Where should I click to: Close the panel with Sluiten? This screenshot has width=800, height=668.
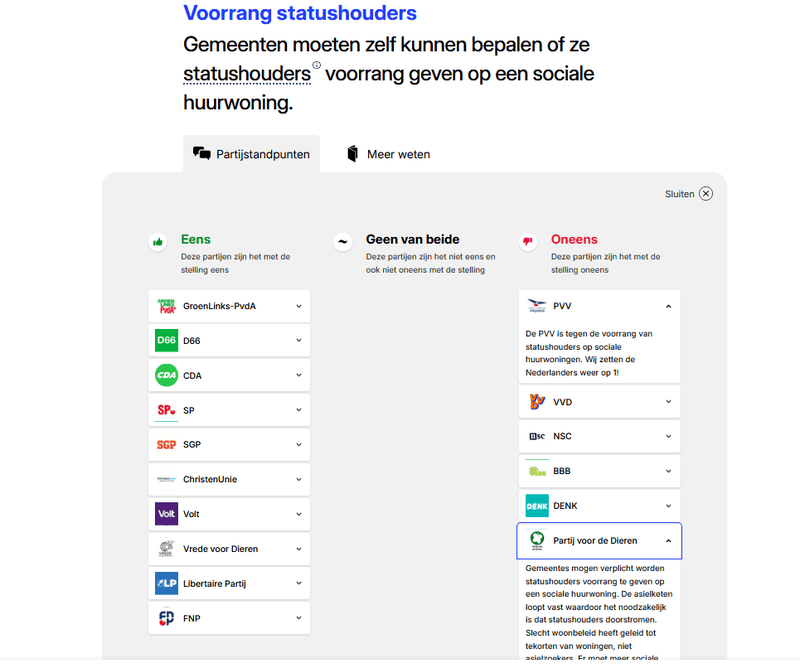pyautogui.click(x=689, y=194)
